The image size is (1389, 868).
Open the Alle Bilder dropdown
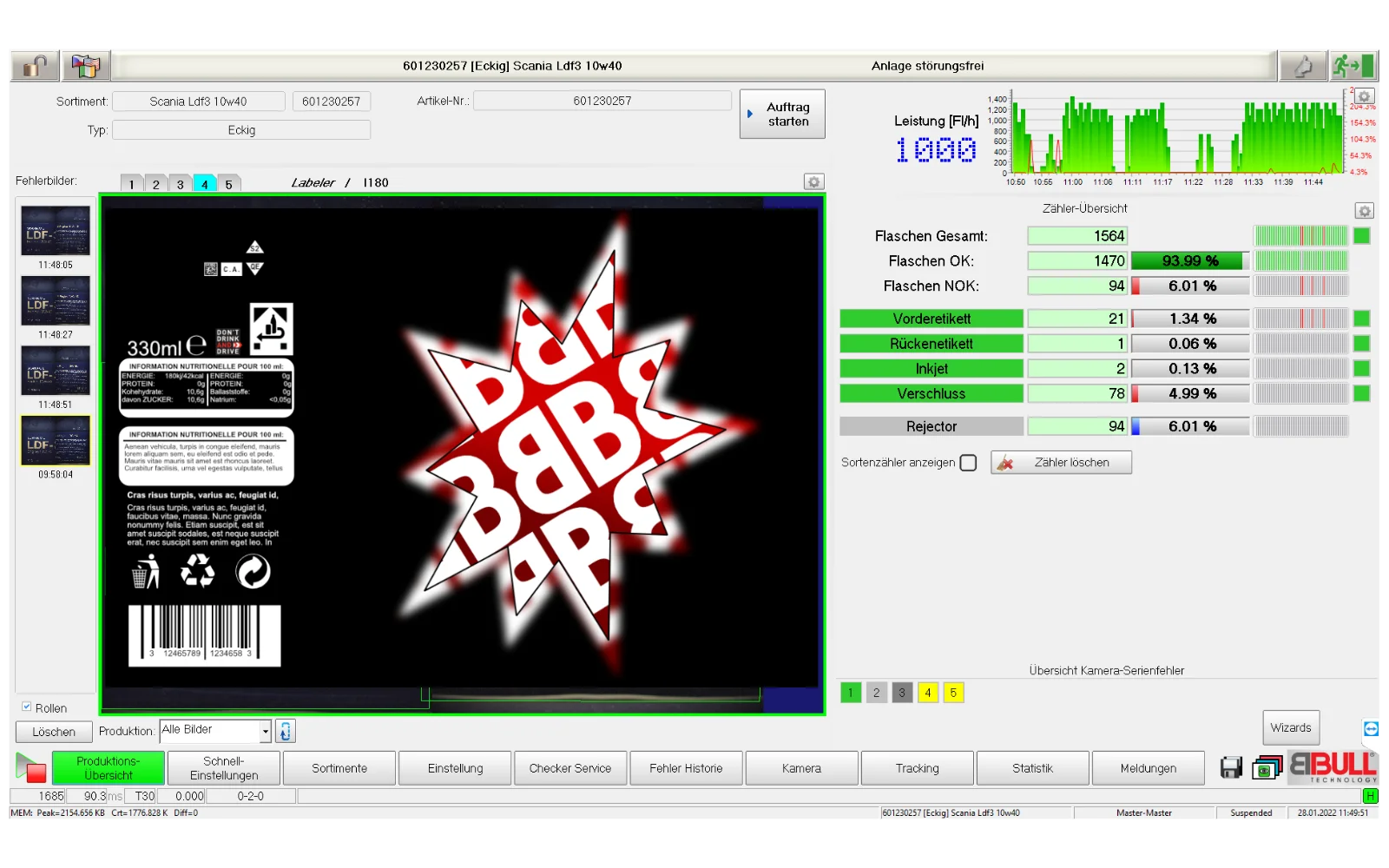click(215, 731)
